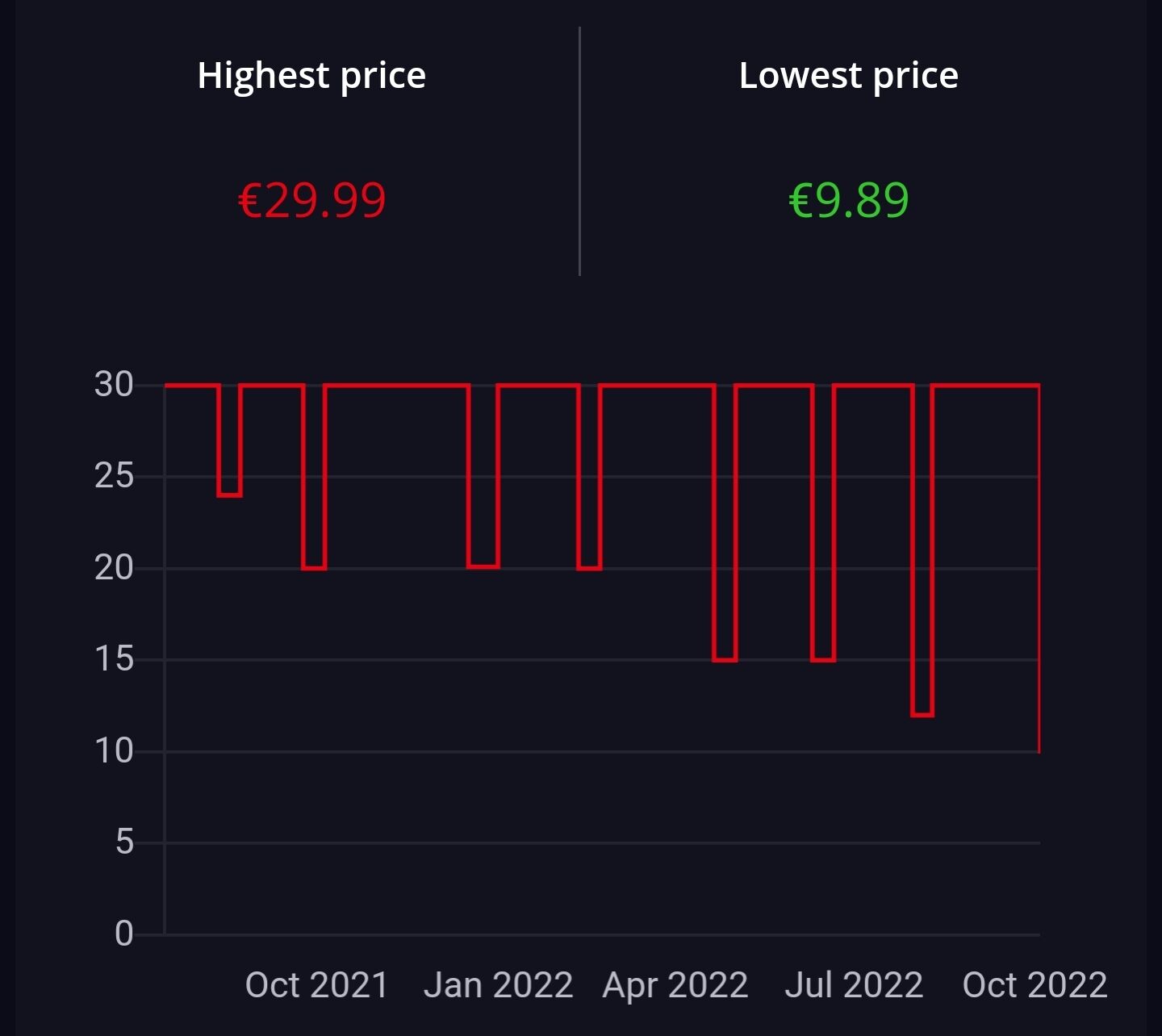Screen dimensions: 1162x1036
Task: Click the dip to 20 above Jan 2022
Action: click(x=483, y=567)
